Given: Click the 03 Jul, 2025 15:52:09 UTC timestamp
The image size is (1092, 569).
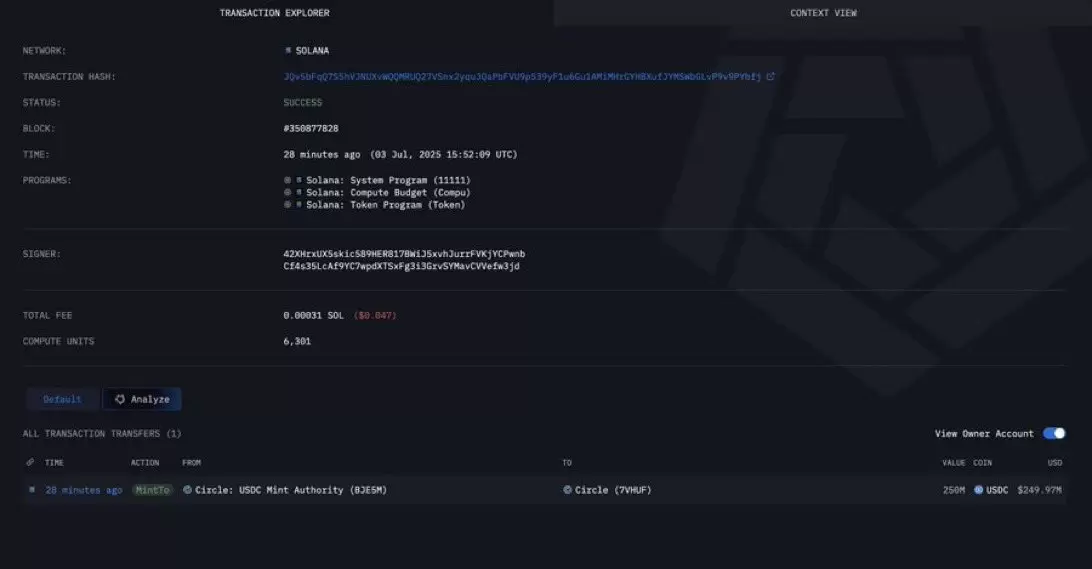Looking at the screenshot, I should (444, 155).
